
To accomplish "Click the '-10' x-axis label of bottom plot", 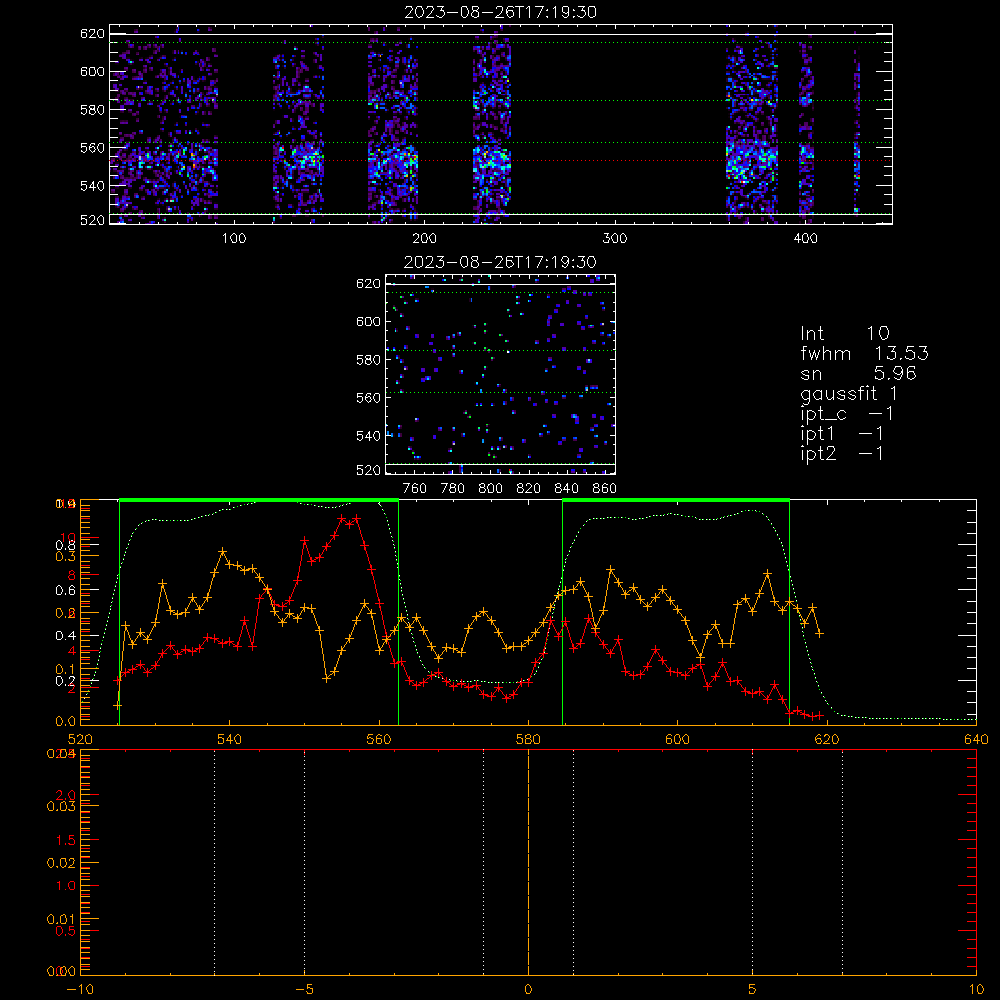I will pyautogui.click(x=80, y=989).
